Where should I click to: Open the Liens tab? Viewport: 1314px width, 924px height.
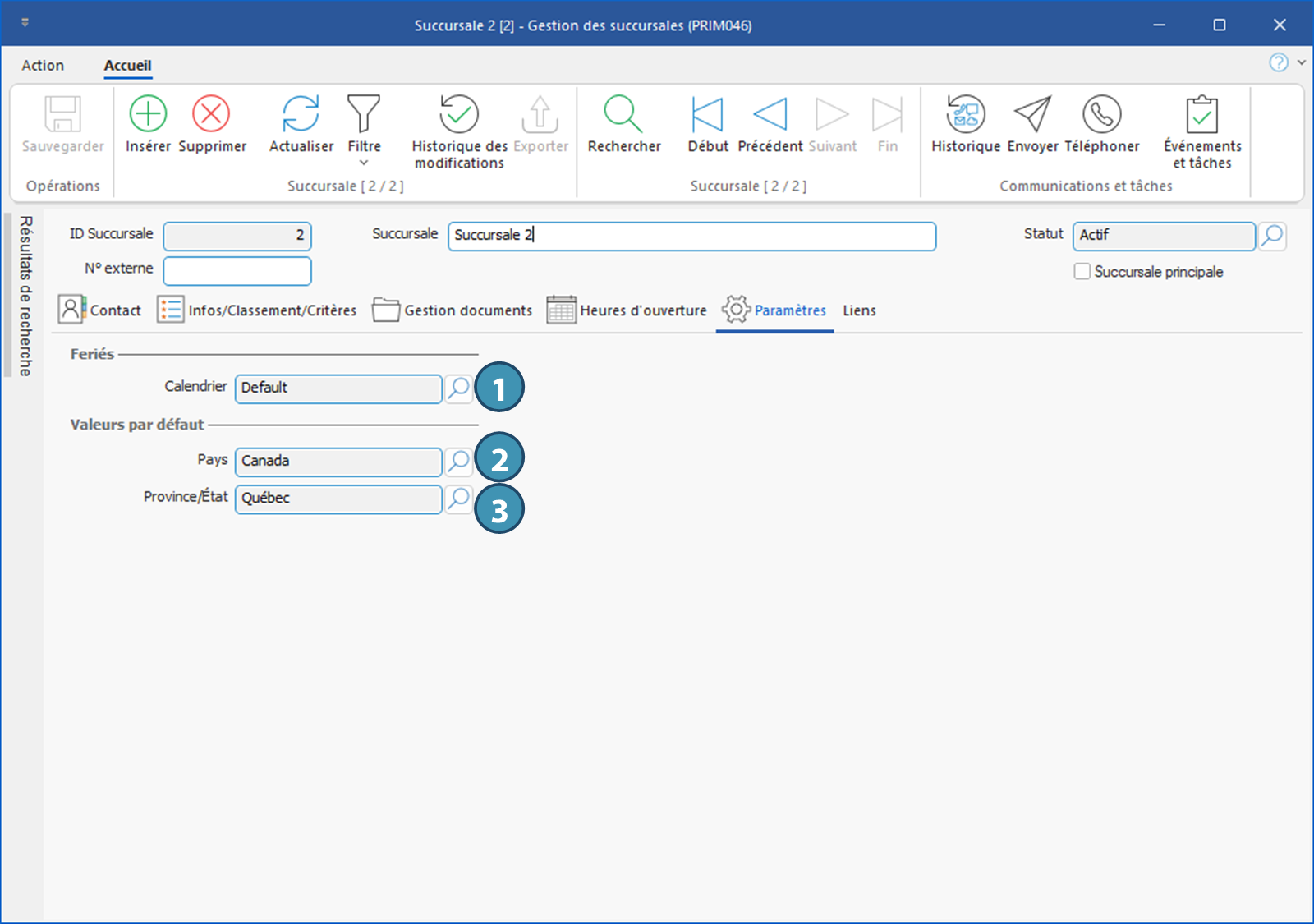[859, 310]
